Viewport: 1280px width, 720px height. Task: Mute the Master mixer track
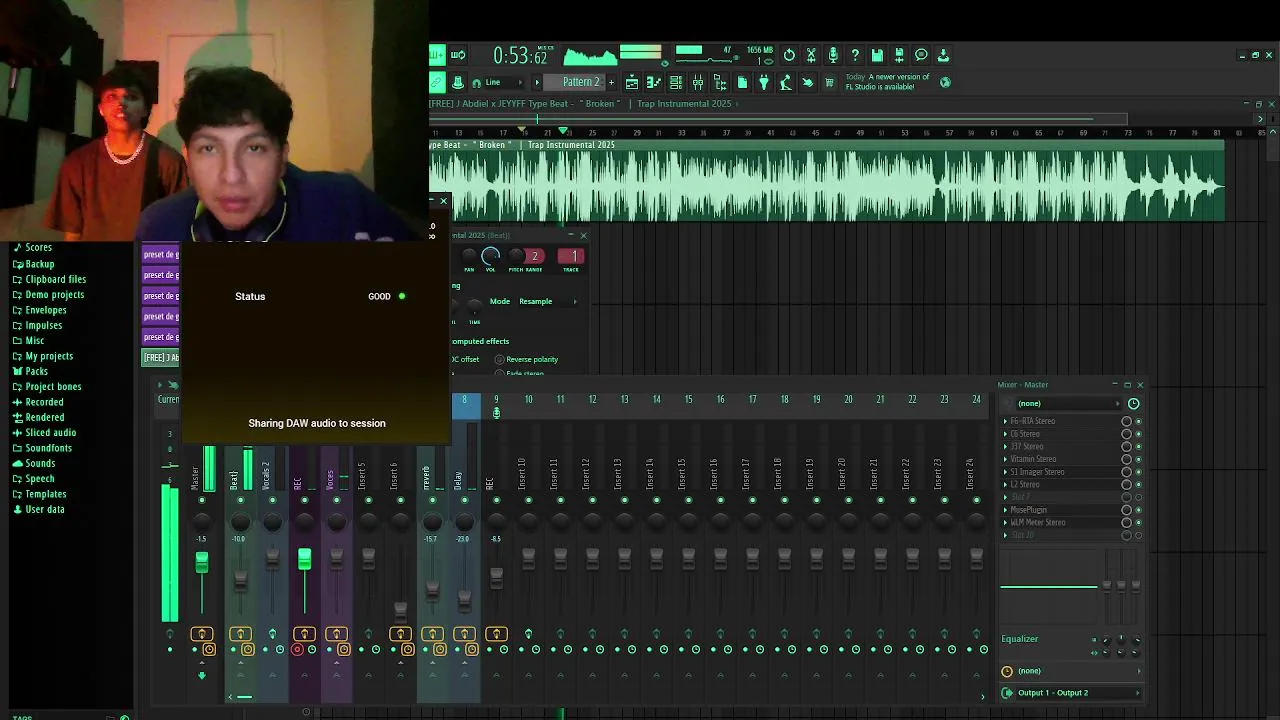click(x=201, y=500)
